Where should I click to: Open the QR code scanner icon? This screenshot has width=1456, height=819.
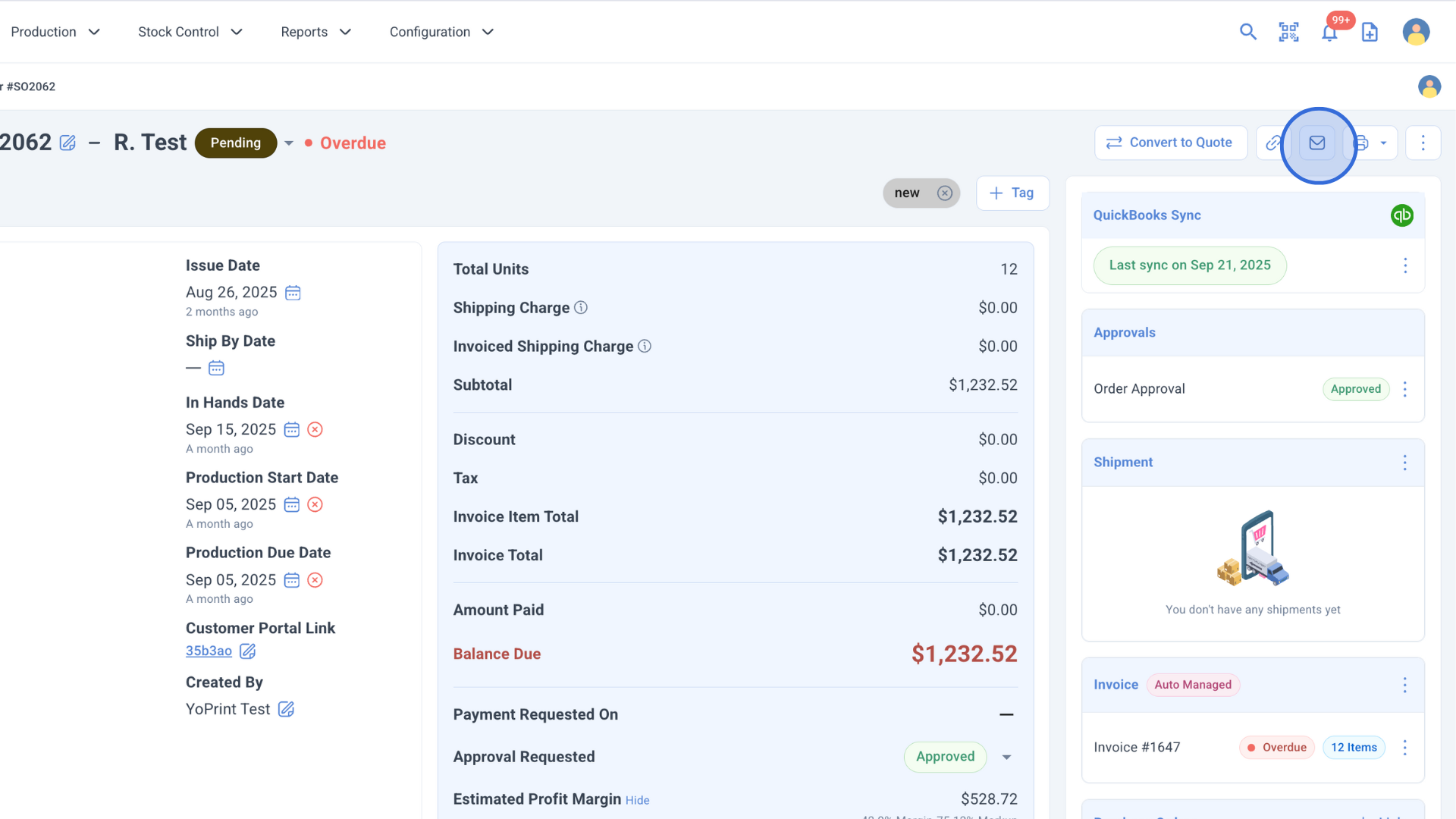[1288, 32]
